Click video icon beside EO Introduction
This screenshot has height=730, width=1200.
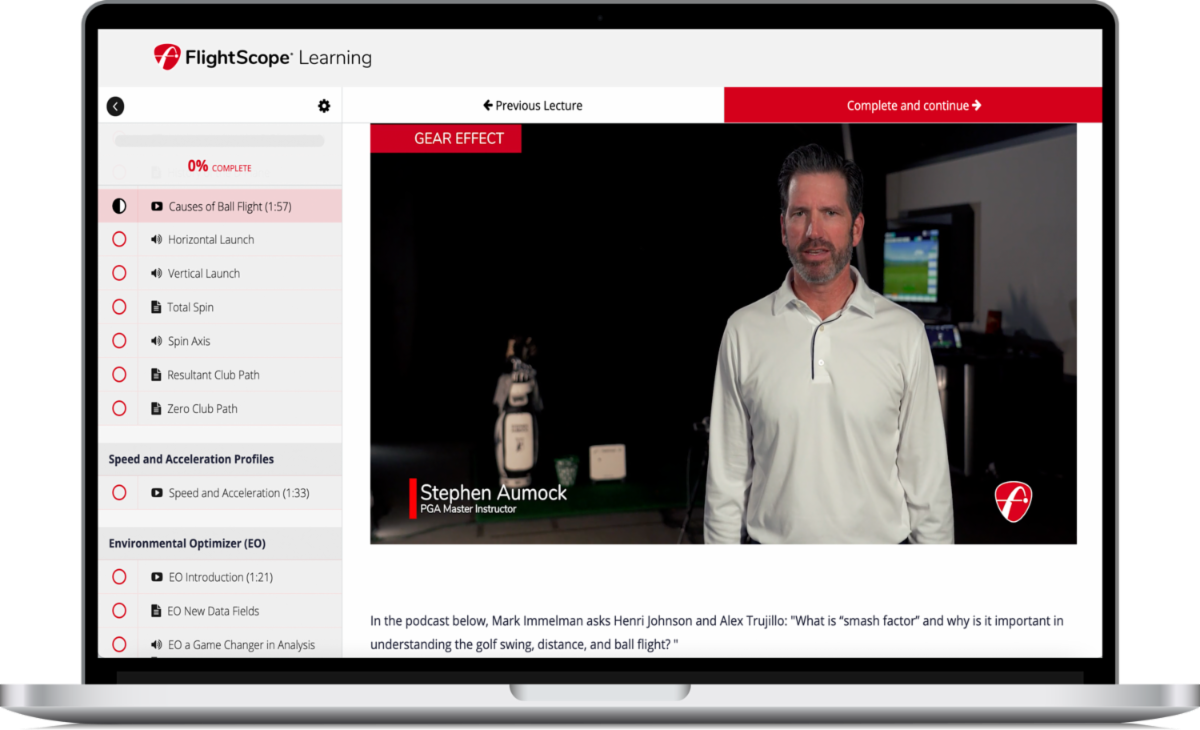pos(157,577)
